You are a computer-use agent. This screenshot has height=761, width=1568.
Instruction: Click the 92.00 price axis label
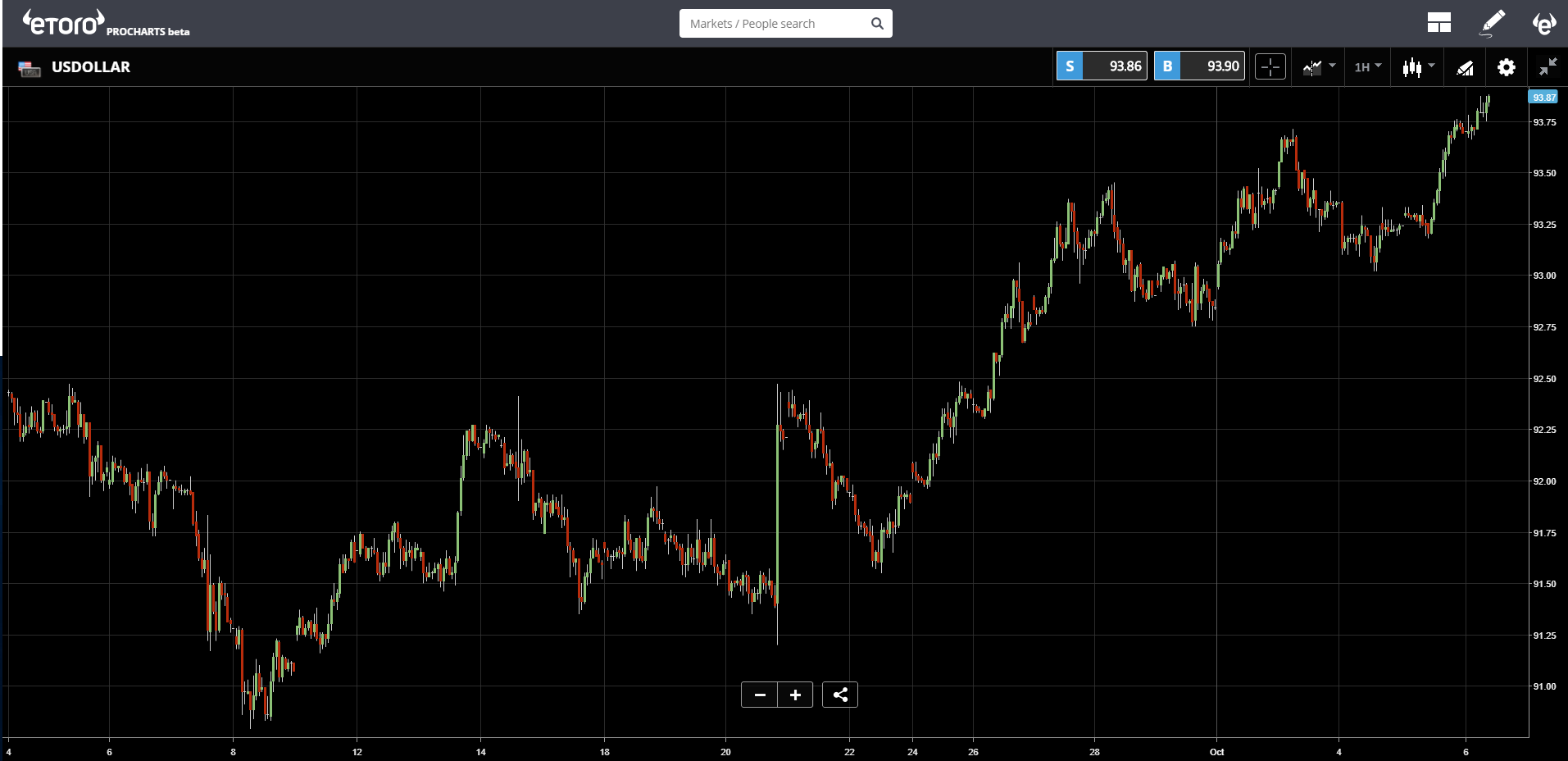(x=1544, y=481)
